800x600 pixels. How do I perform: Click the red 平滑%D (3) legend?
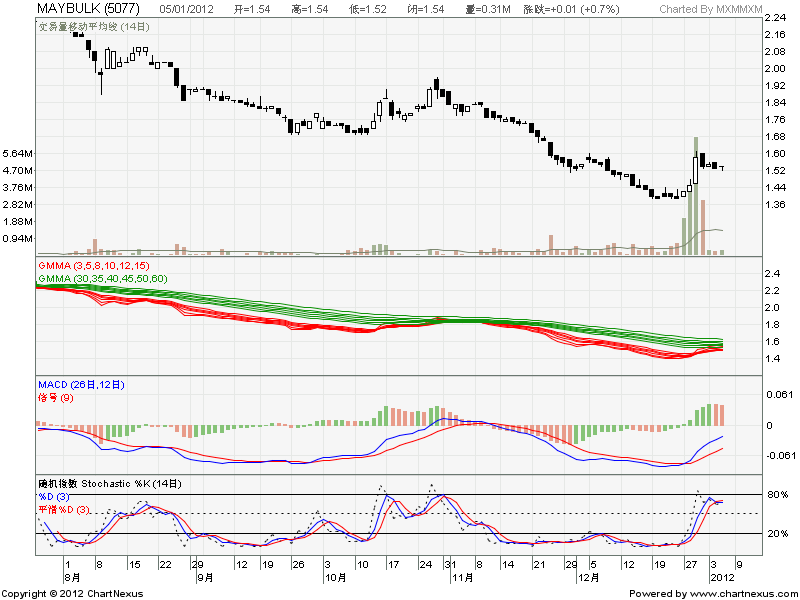pyautogui.click(x=64, y=510)
